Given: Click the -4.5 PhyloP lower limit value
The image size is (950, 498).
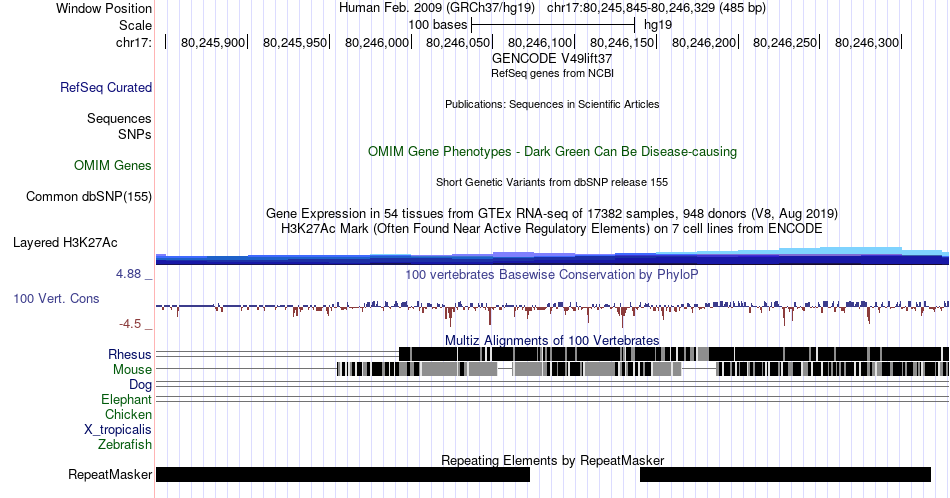Looking at the screenshot, I should tap(130, 324).
